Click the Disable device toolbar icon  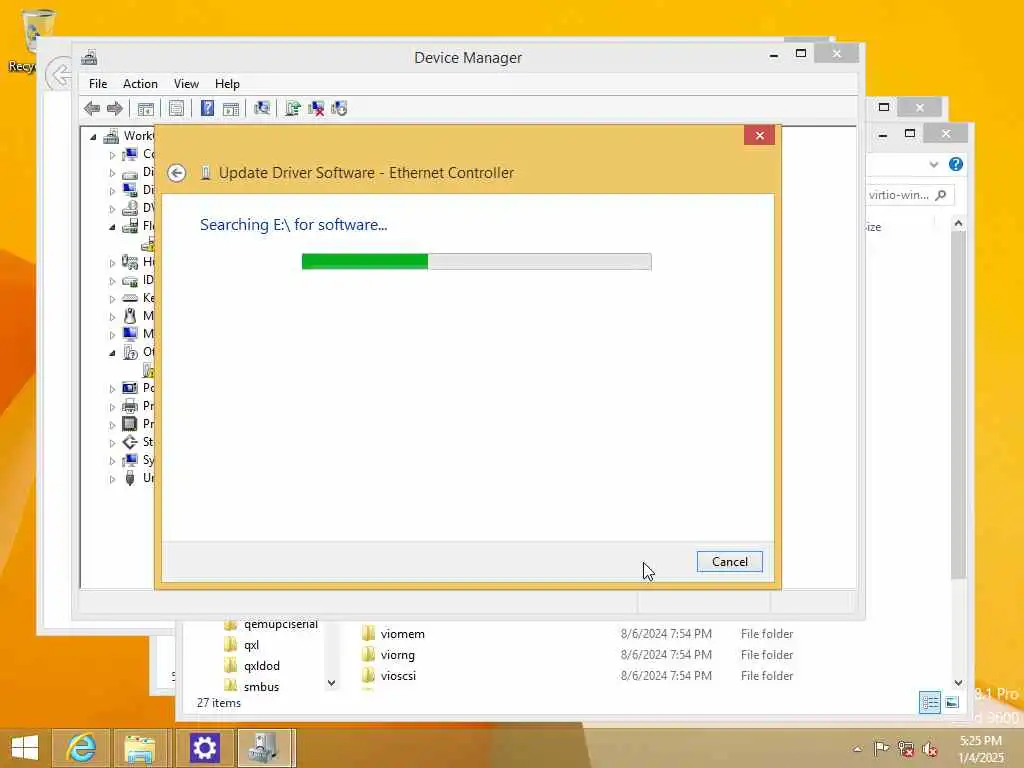(340, 108)
